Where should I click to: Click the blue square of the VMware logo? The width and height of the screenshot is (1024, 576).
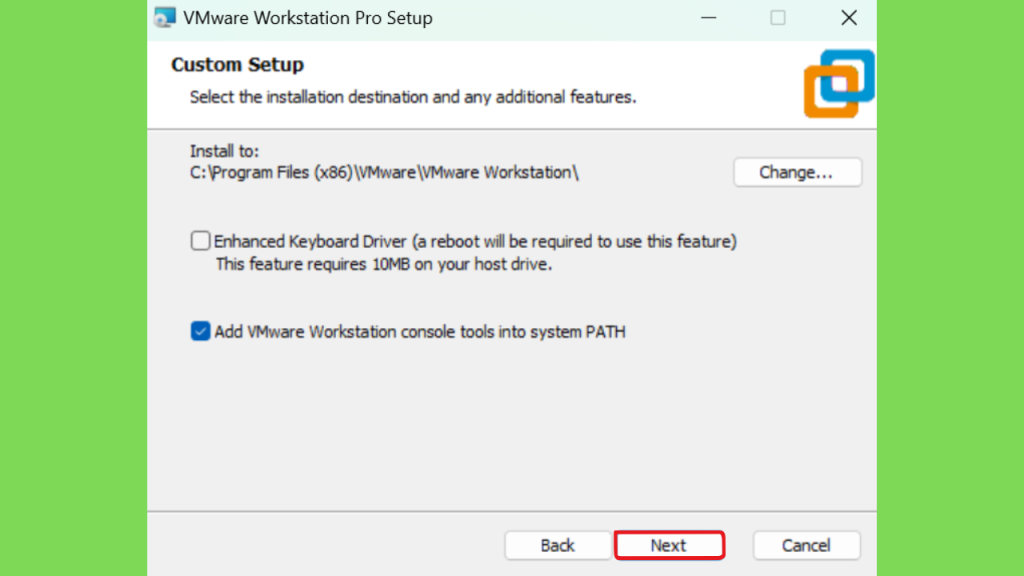pyautogui.click(x=848, y=76)
